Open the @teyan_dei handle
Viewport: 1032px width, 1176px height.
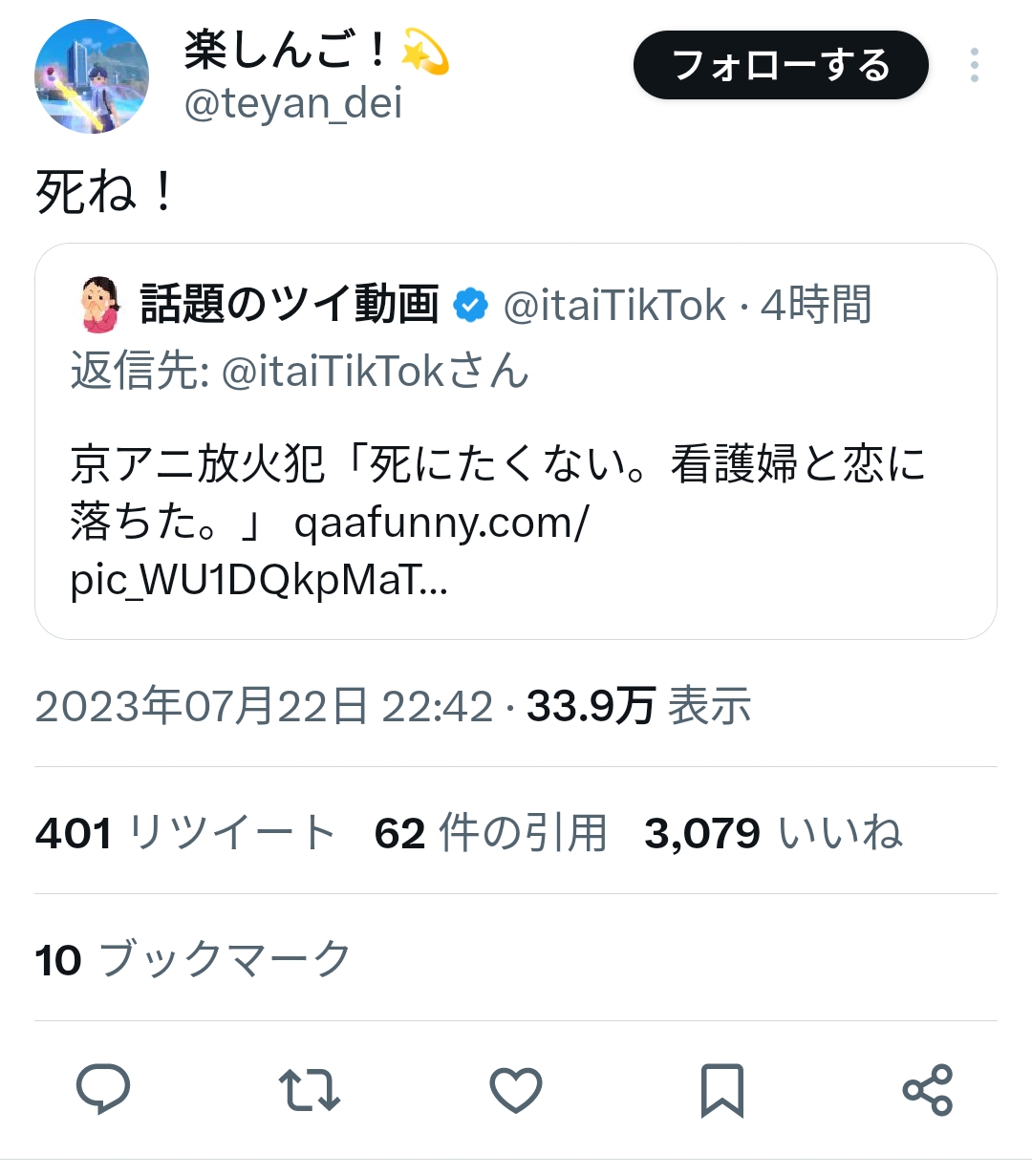292,103
